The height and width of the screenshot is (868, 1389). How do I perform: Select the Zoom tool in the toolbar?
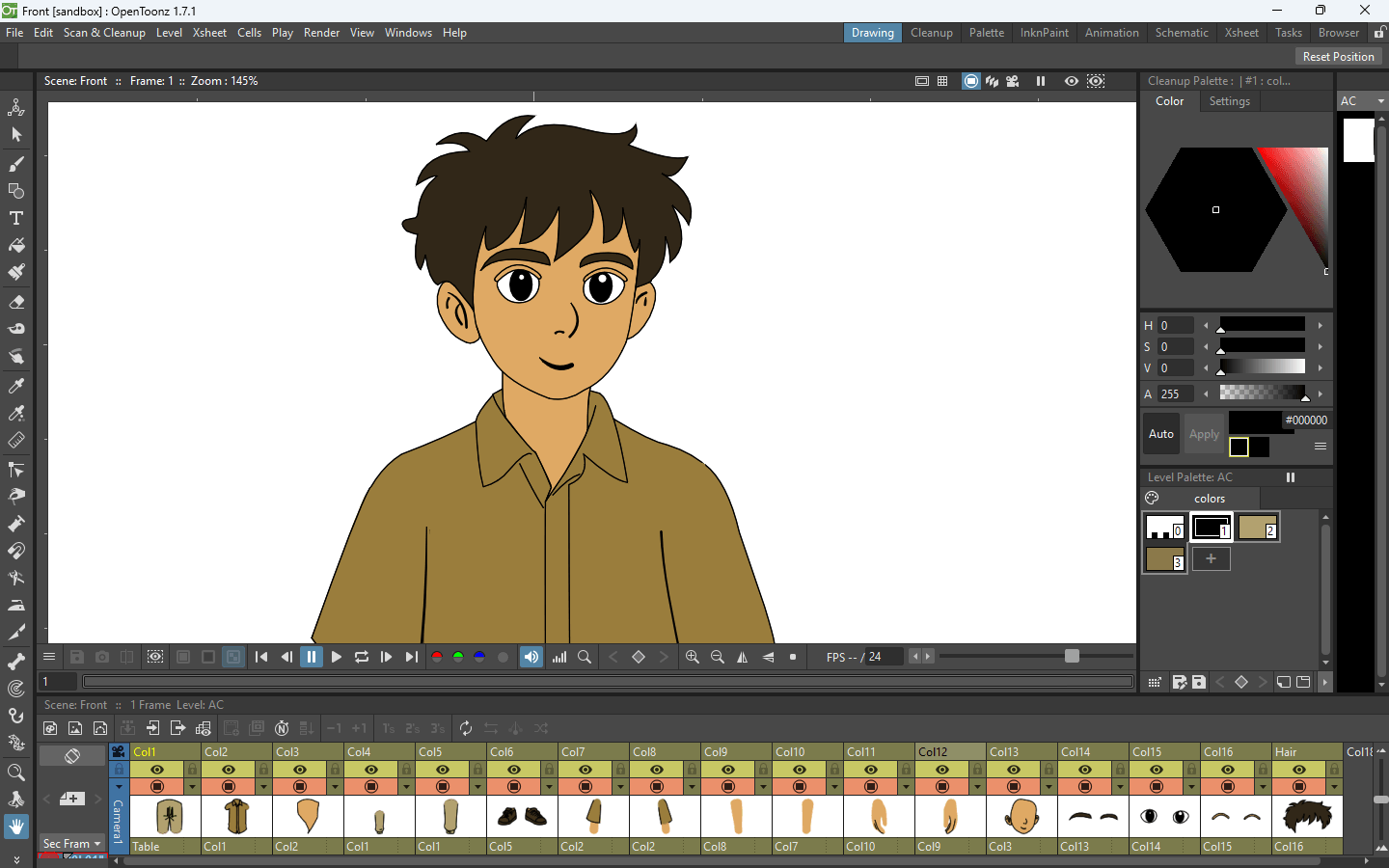16,773
